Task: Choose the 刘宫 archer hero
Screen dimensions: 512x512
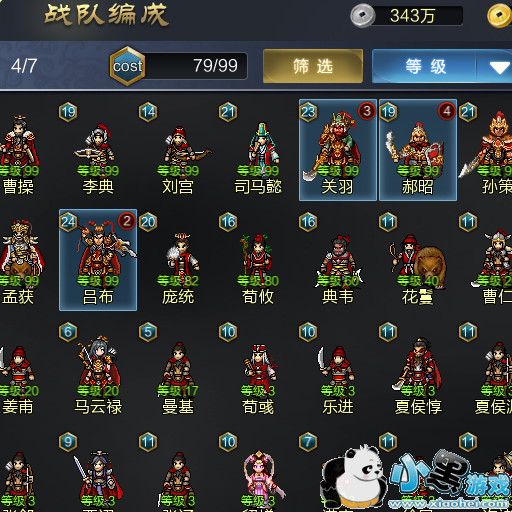Action: 178,150
